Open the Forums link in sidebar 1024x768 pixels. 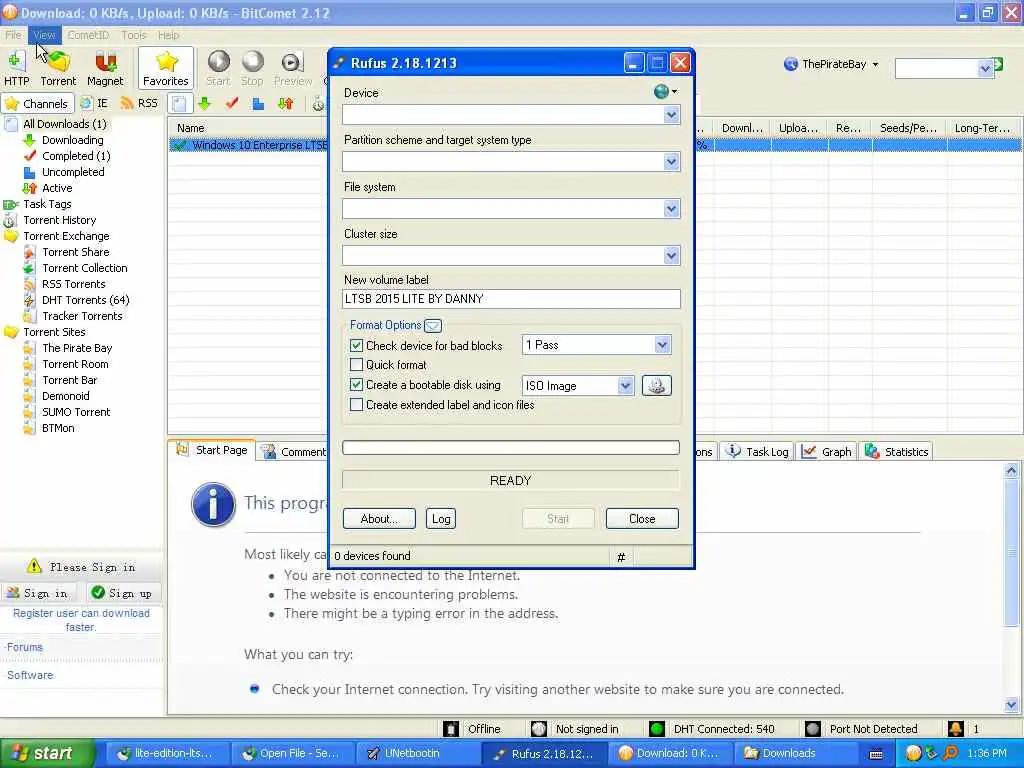click(25, 647)
